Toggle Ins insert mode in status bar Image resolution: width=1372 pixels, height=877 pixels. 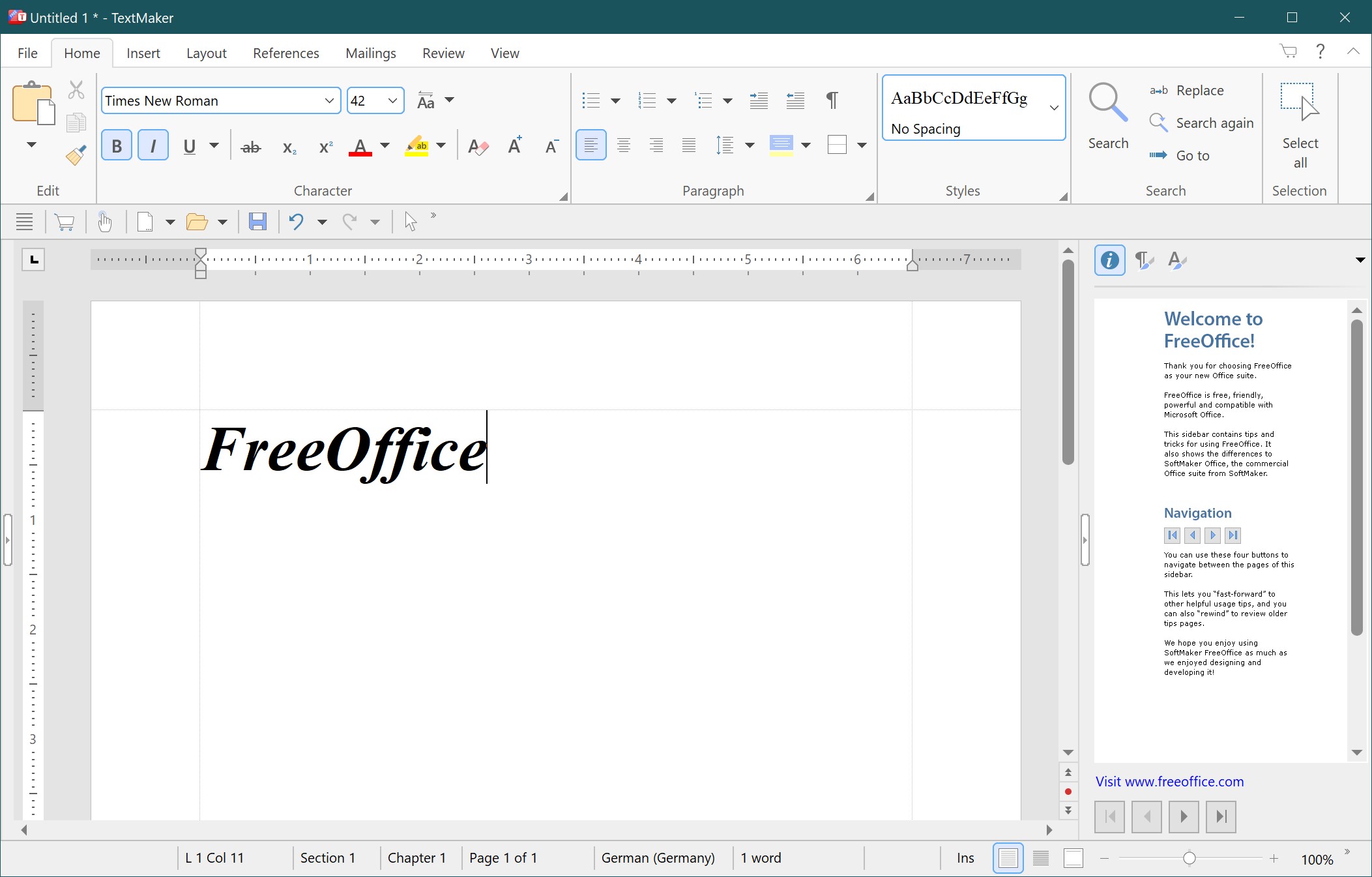coord(965,858)
